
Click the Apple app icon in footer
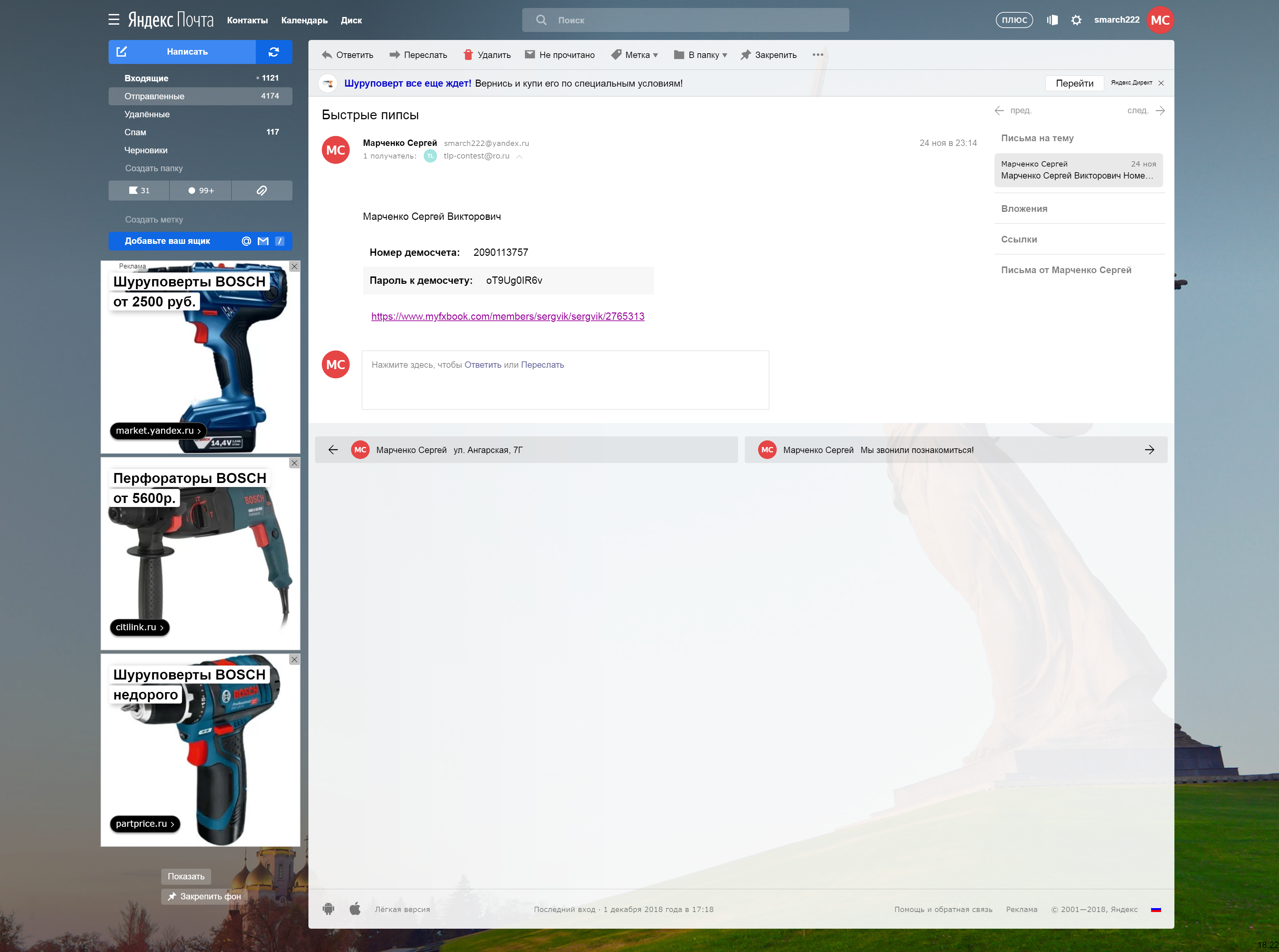coord(355,909)
